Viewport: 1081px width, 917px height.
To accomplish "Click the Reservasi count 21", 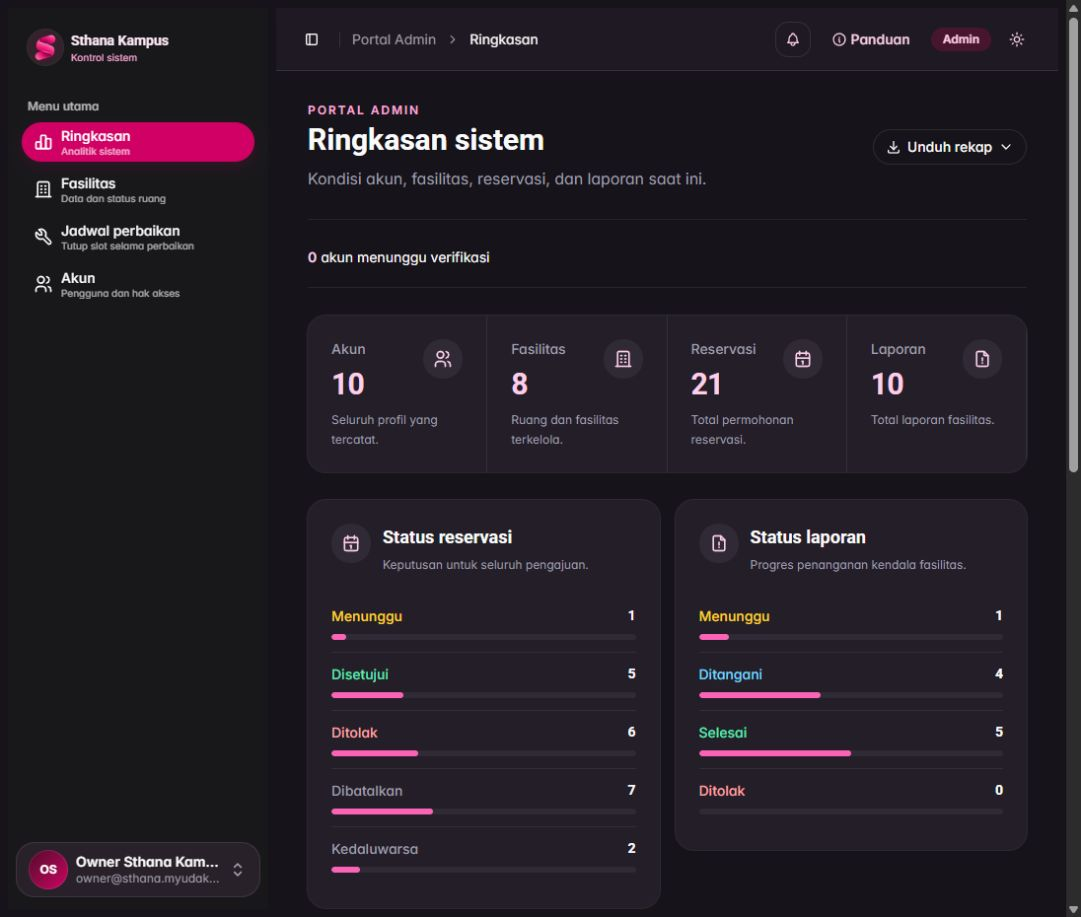I will pos(706,384).
